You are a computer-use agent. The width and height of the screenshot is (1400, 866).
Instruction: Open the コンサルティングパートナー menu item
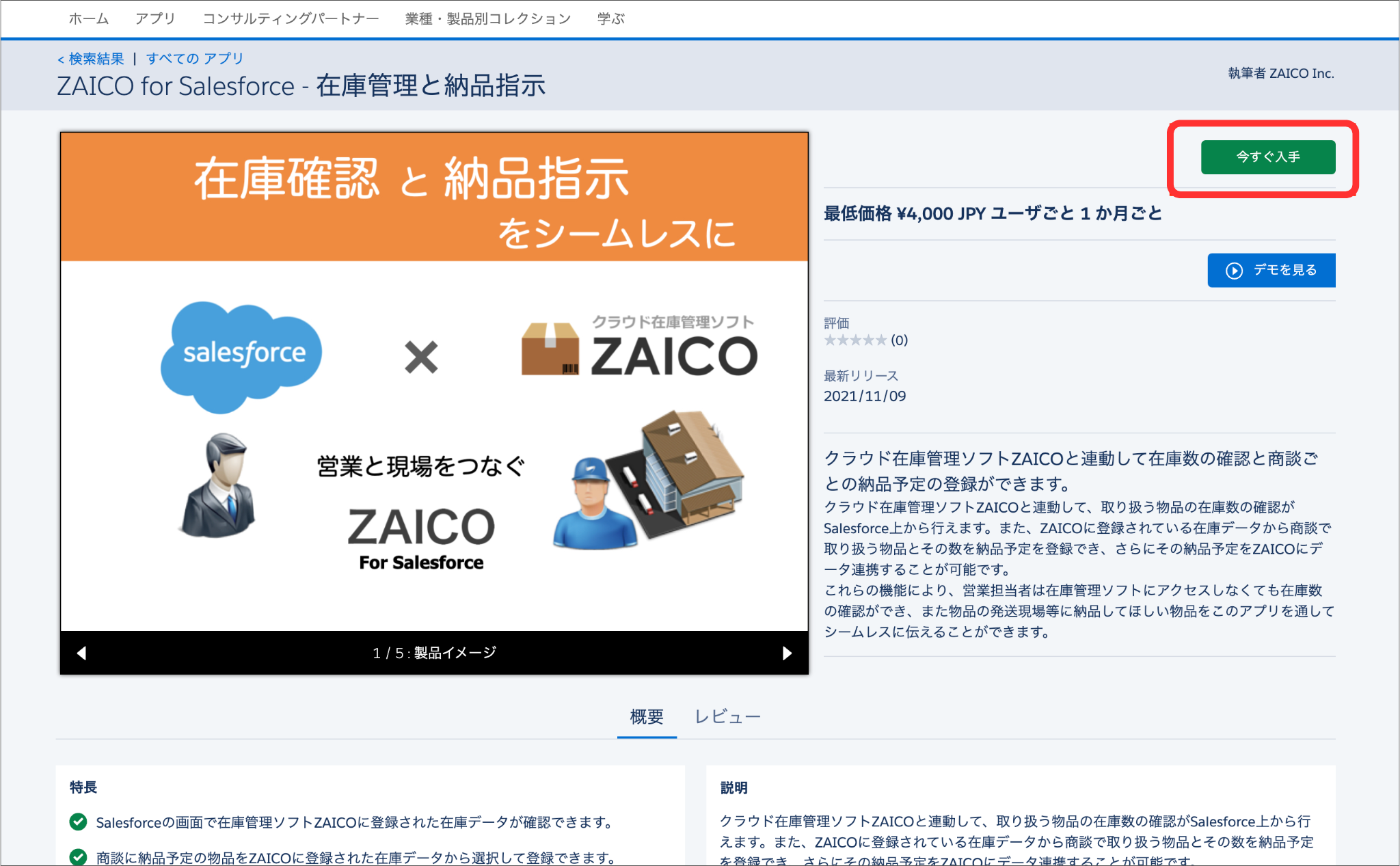click(291, 18)
